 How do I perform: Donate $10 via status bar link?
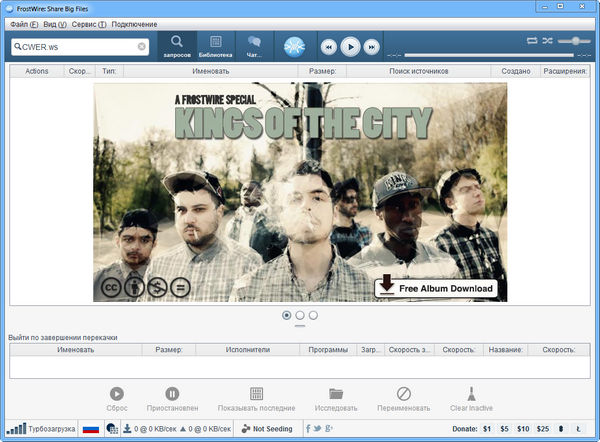pos(522,428)
